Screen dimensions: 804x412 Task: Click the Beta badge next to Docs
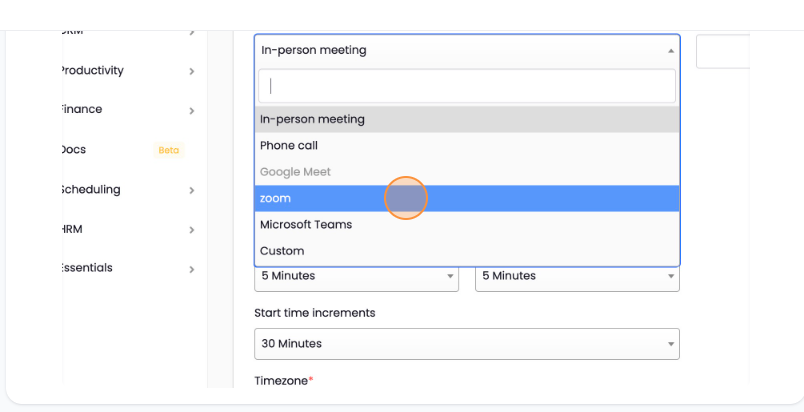(168, 150)
